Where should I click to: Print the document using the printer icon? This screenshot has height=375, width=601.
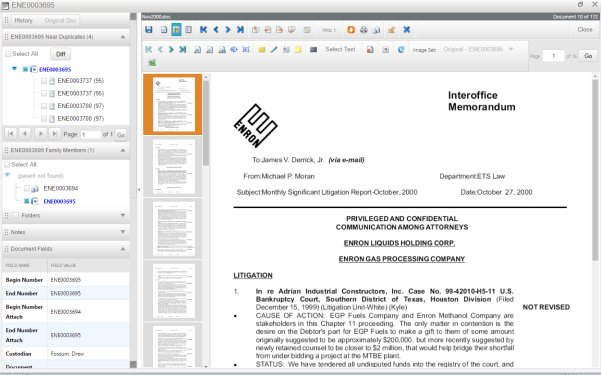tap(363, 30)
